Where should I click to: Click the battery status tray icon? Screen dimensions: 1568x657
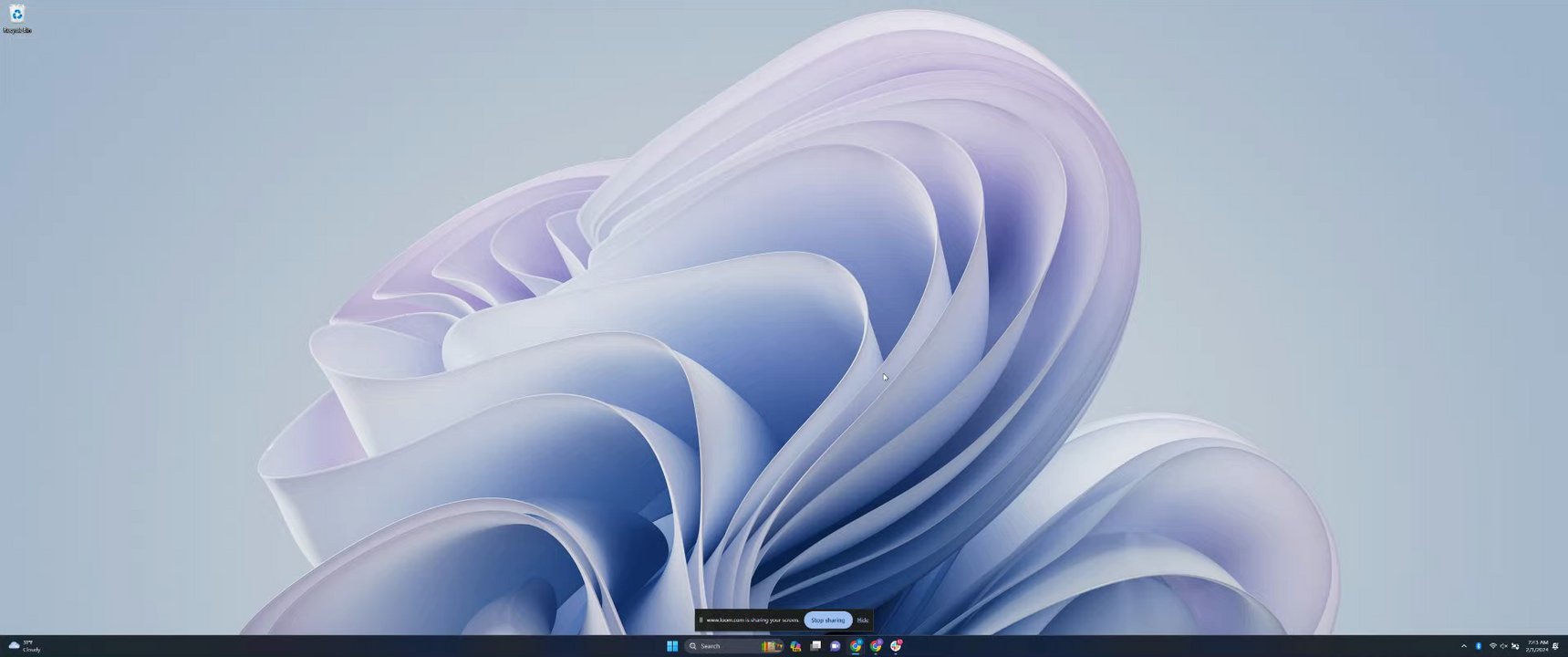click(x=1515, y=646)
